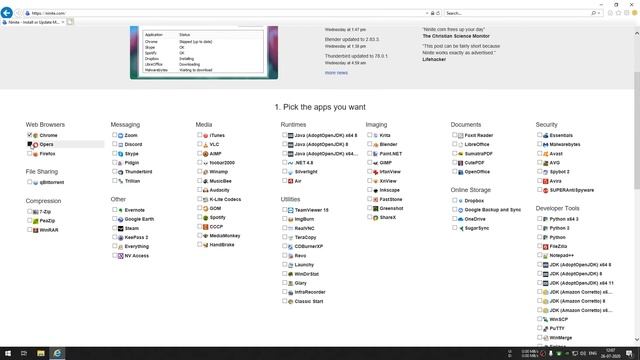Screen dimensions: 640x360
Task: Select the Ninite browser tab
Action: [x=33, y=22]
